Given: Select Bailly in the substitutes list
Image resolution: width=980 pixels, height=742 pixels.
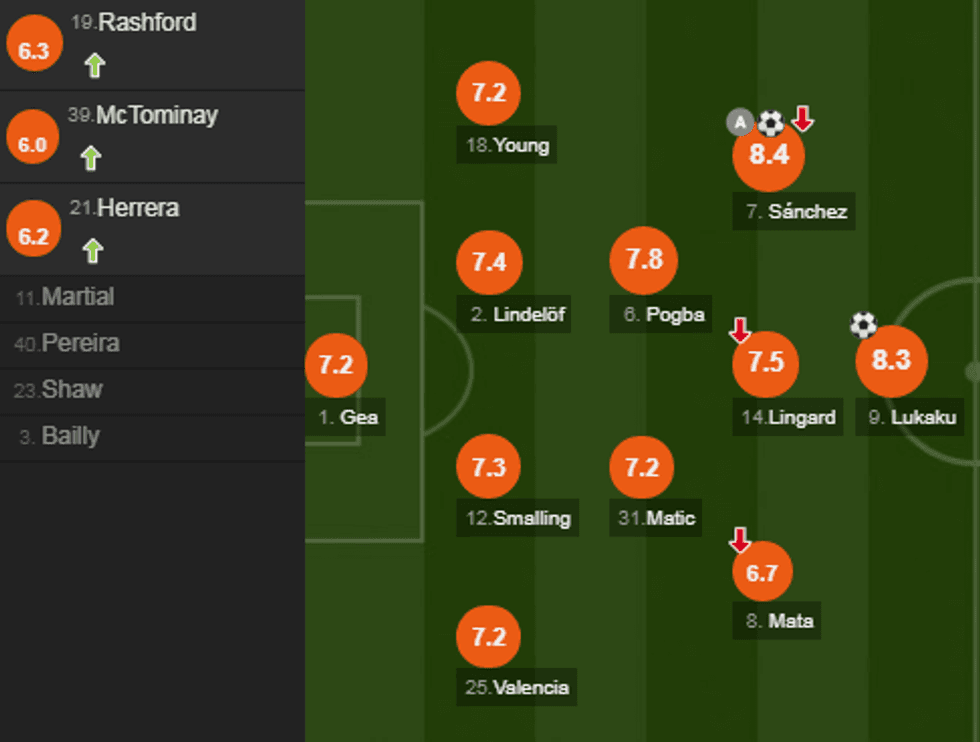Looking at the screenshot, I should [x=70, y=436].
